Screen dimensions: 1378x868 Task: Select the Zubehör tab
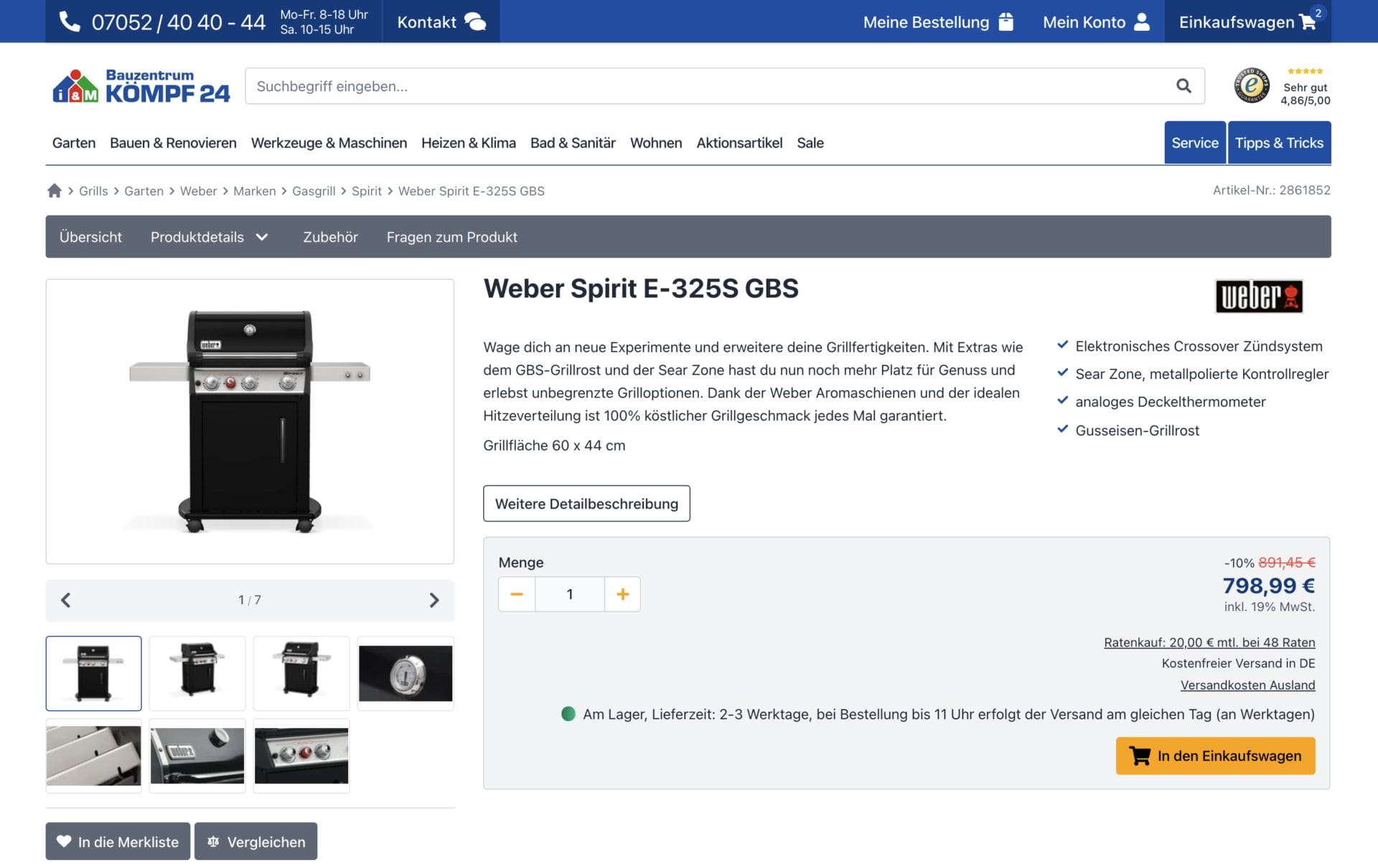[x=330, y=236]
